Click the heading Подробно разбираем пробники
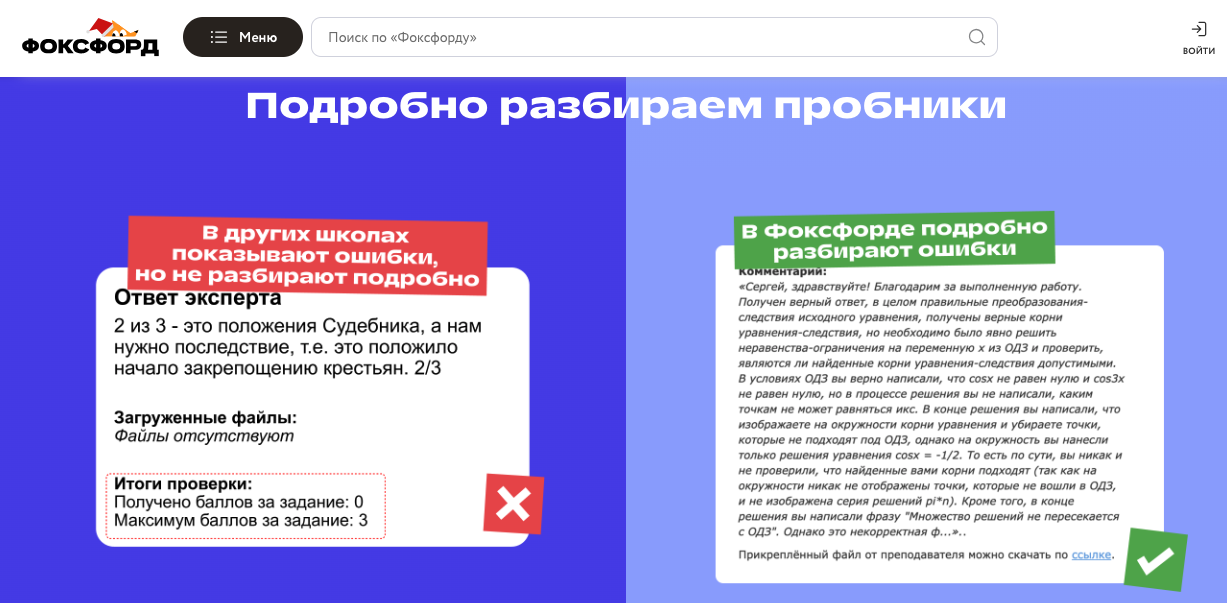 (x=626, y=105)
